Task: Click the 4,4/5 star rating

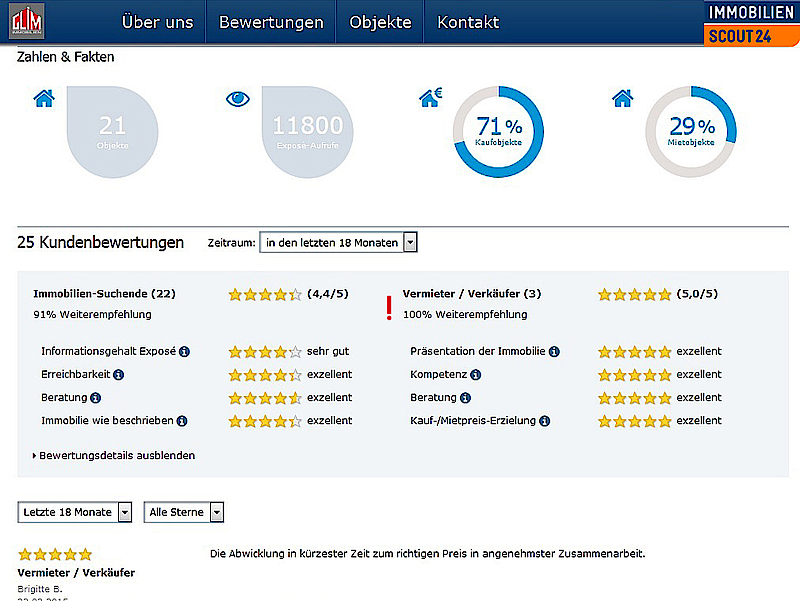Action: click(x=265, y=294)
